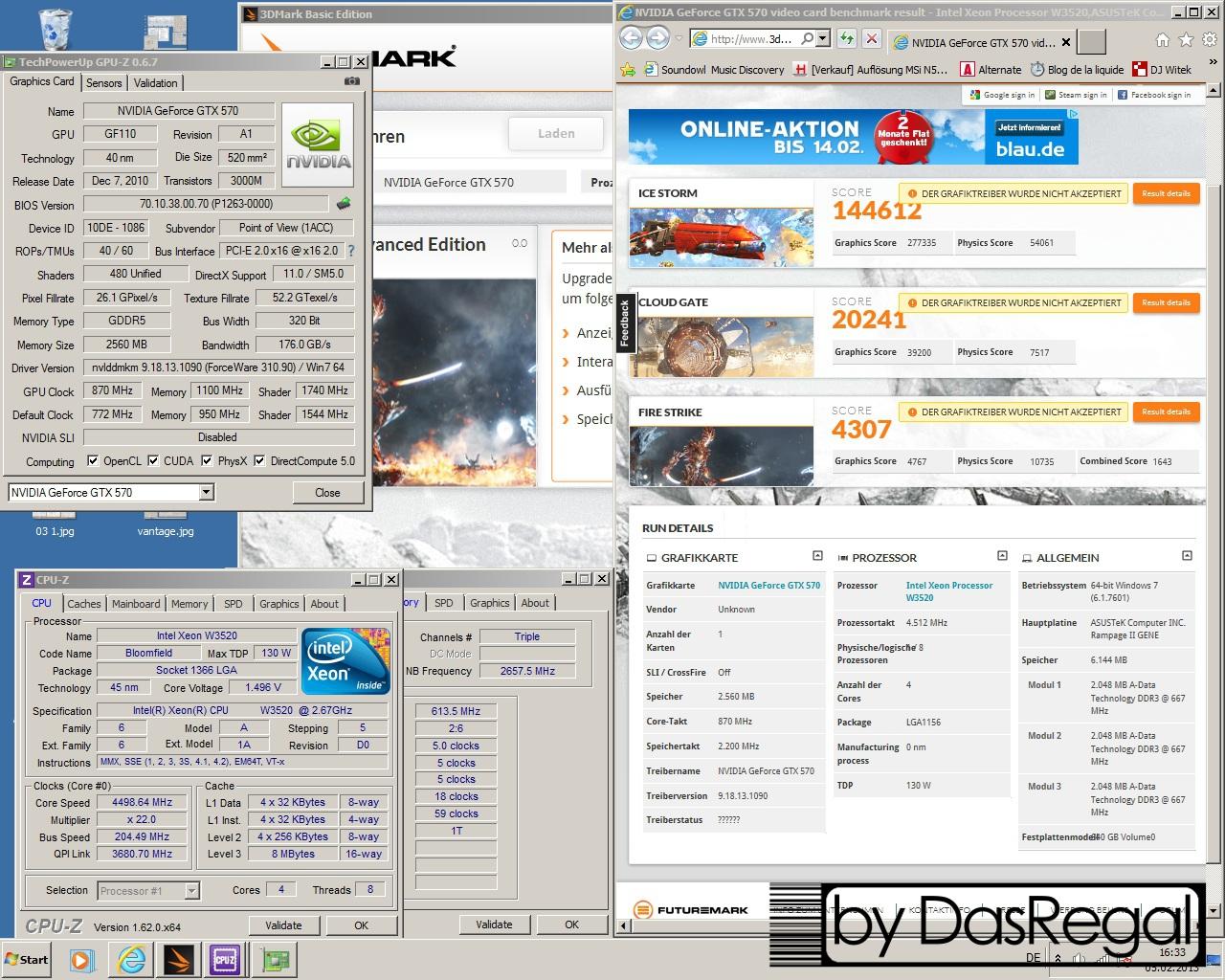This screenshot has width=1225, height=980.
Task: Toggle the CUDA checkbox in GPU-Z
Action: pos(153,460)
